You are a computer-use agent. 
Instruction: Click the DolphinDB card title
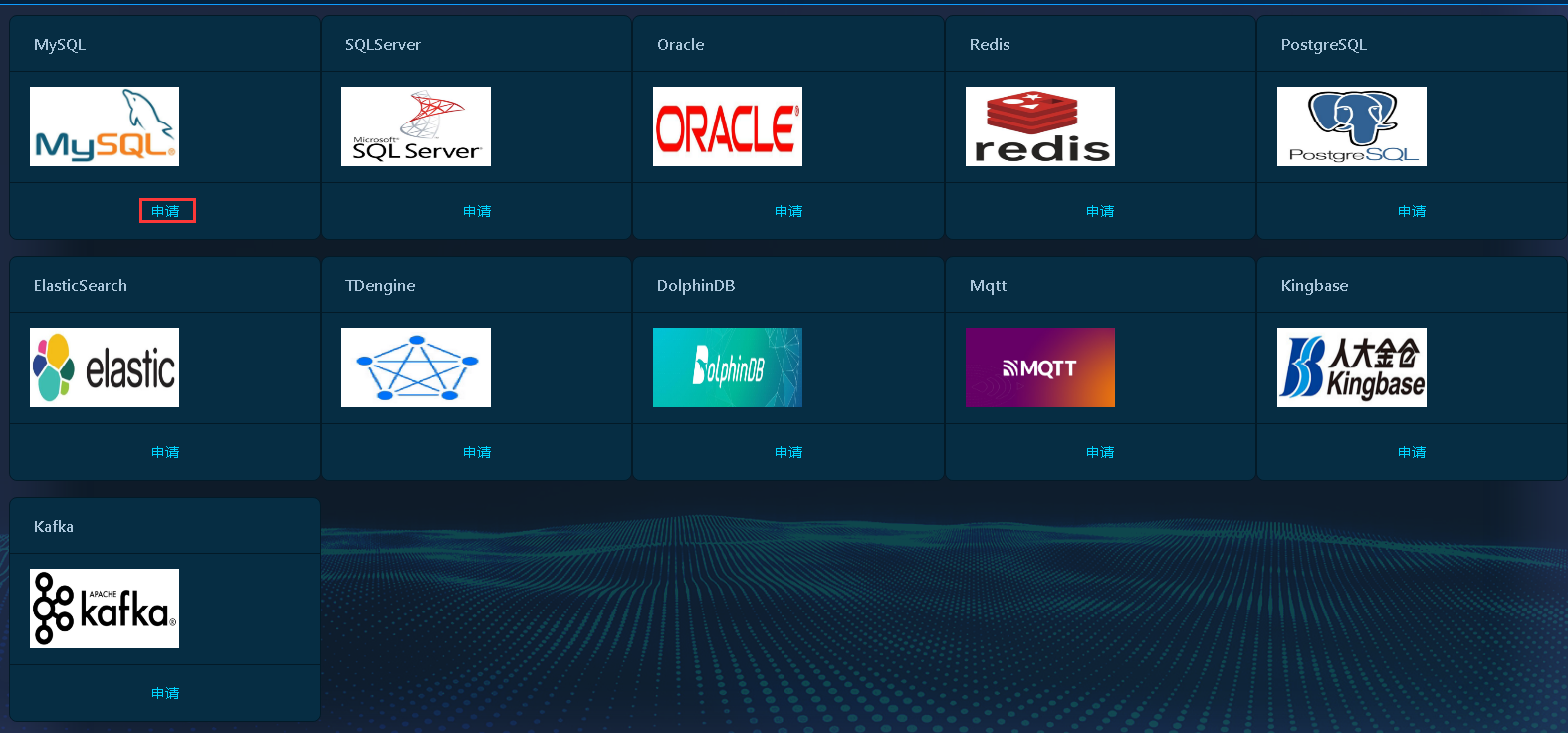pyautogui.click(x=696, y=286)
